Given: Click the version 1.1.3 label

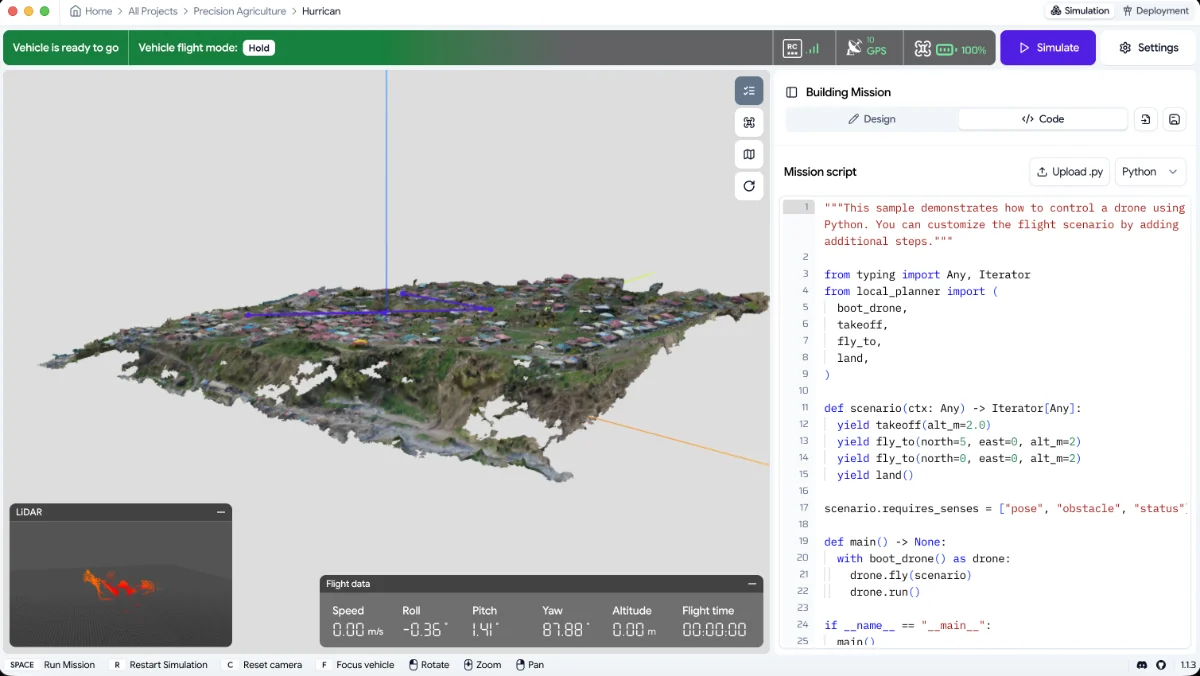Looking at the screenshot, I should [x=1188, y=665].
